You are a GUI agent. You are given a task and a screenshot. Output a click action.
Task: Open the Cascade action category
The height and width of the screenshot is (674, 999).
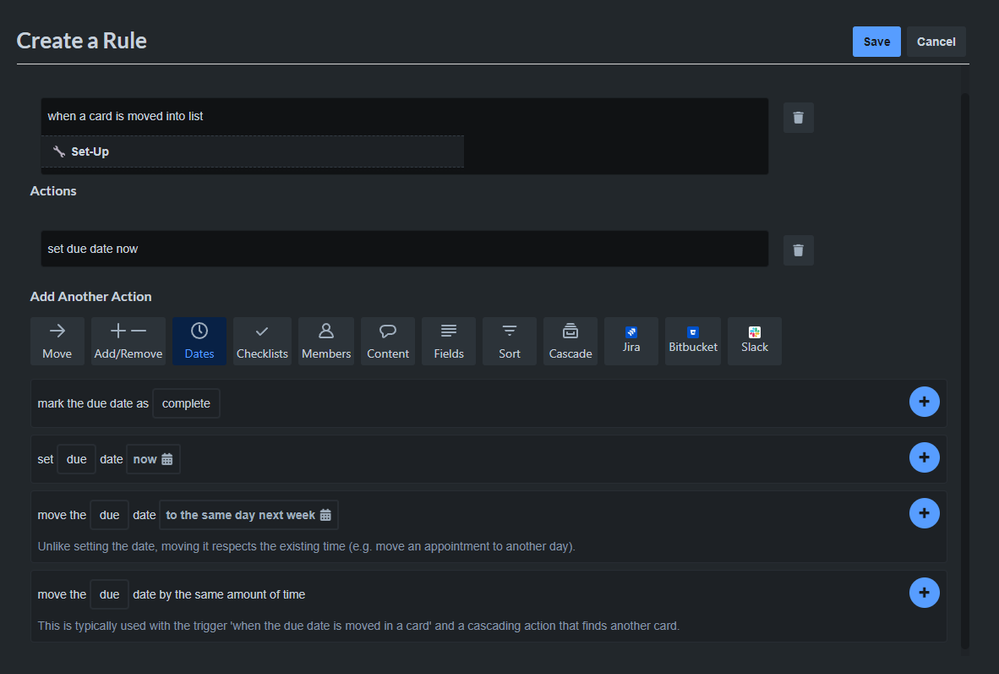[570, 341]
